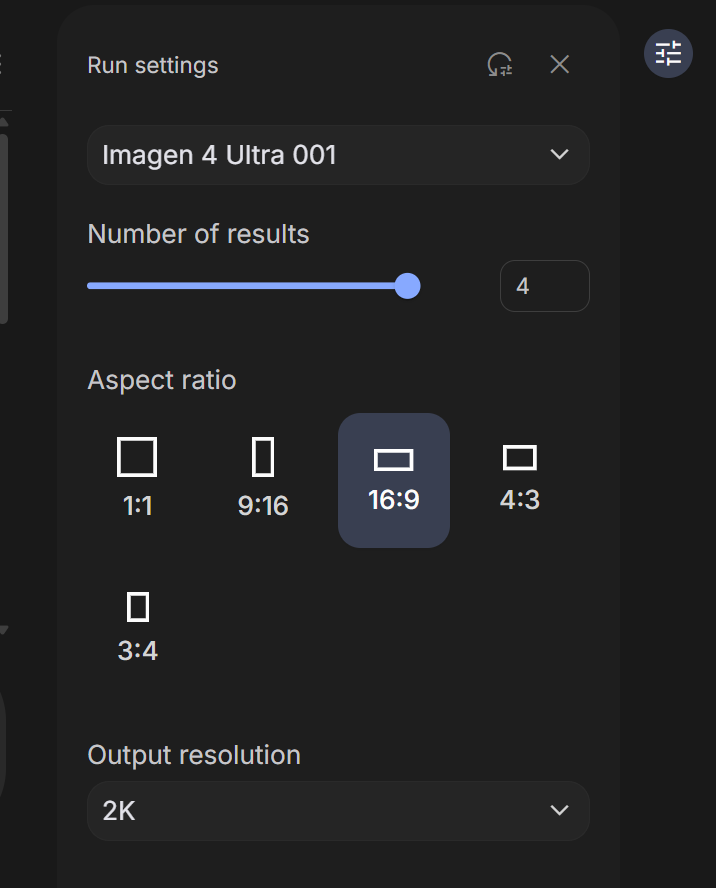
Task: Focus the number of results input box
Action: click(x=544, y=286)
